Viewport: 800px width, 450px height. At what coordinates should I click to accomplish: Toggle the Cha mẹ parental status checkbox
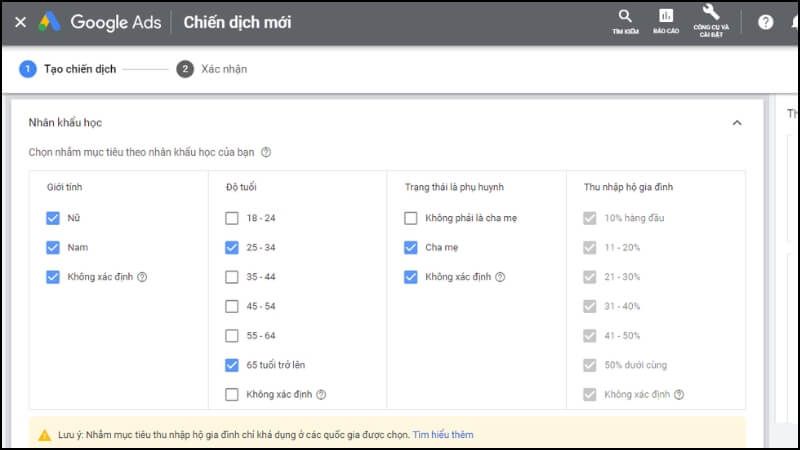coord(411,247)
